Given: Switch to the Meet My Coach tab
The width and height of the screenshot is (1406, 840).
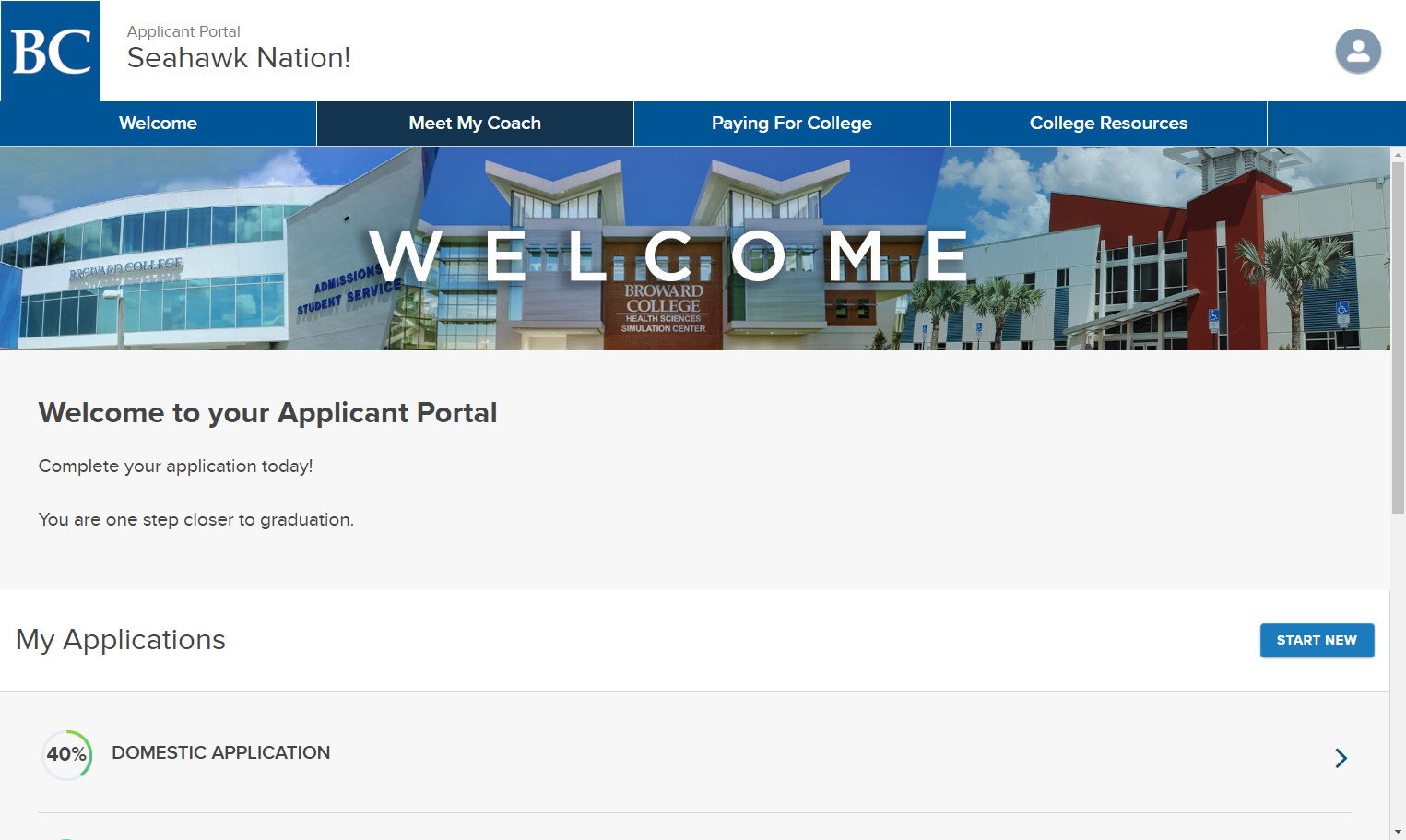Looking at the screenshot, I should click(475, 124).
